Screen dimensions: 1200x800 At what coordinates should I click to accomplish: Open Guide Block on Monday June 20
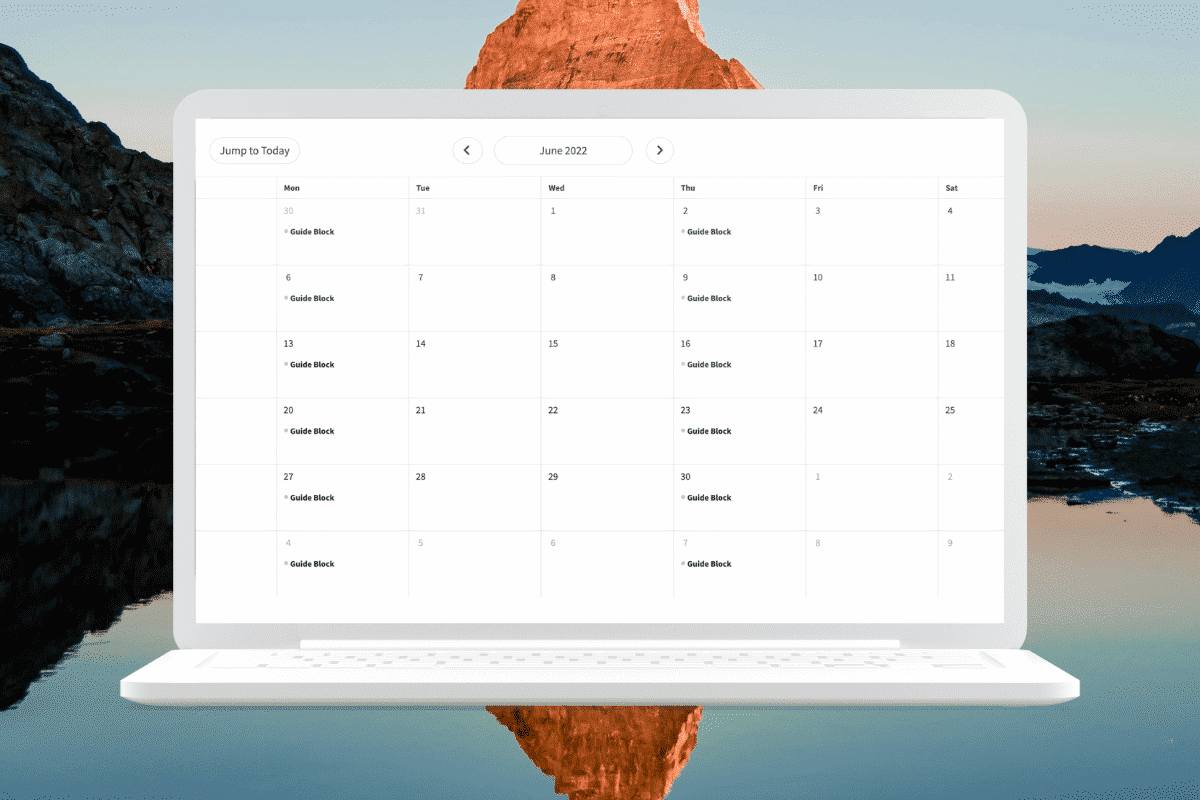(310, 431)
